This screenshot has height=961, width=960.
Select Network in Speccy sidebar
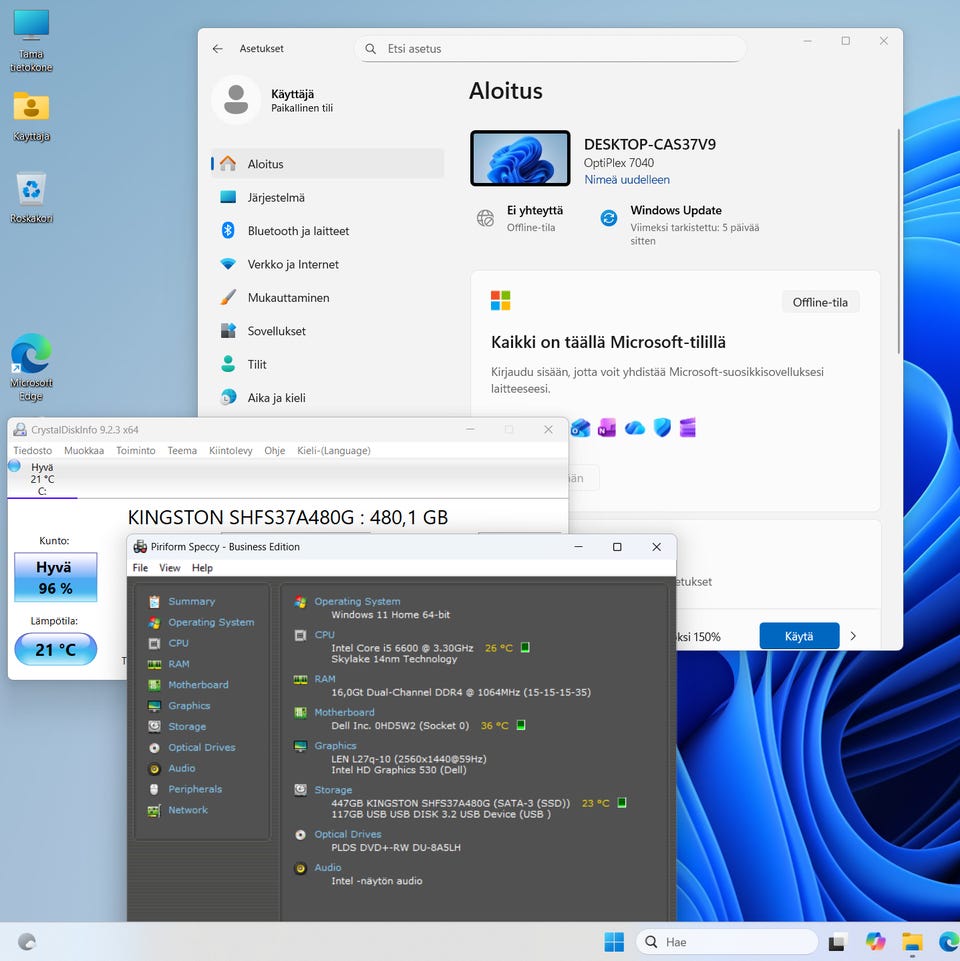[x=188, y=810]
